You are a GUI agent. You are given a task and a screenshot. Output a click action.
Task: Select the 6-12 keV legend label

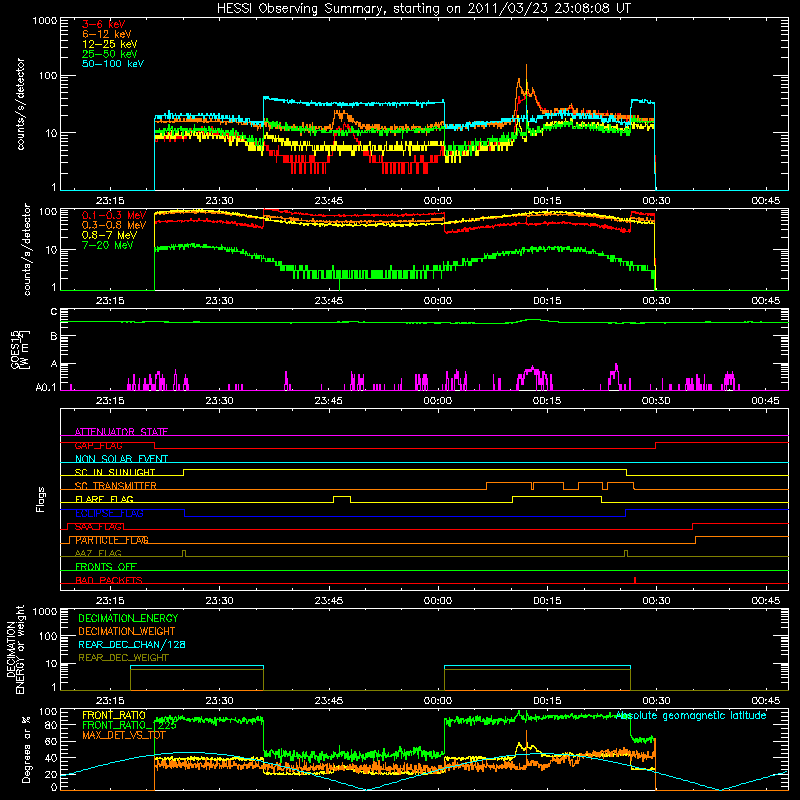[106, 34]
